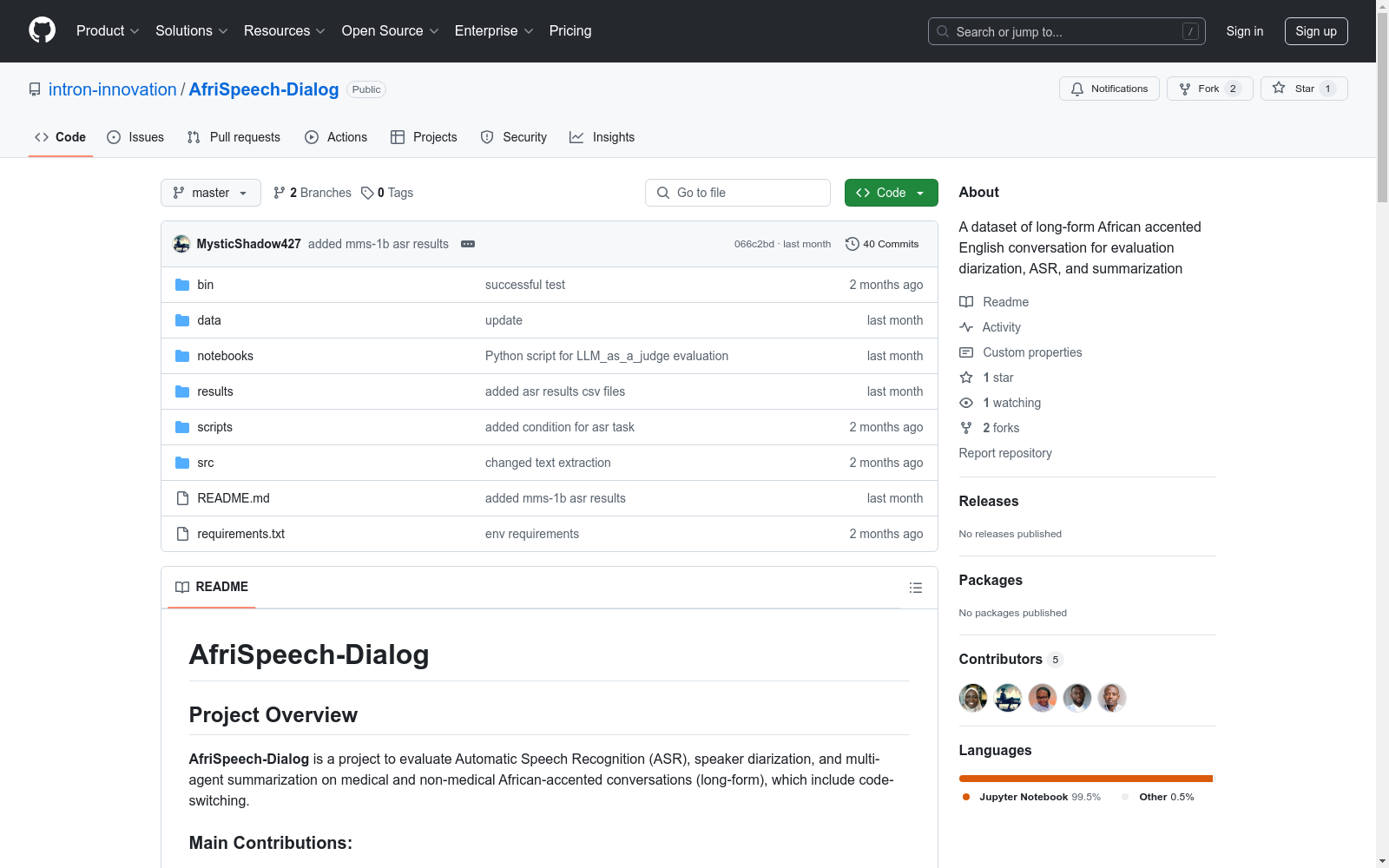Open commit hash 066c2bd
The height and width of the screenshot is (868, 1389).
point(754,244)
